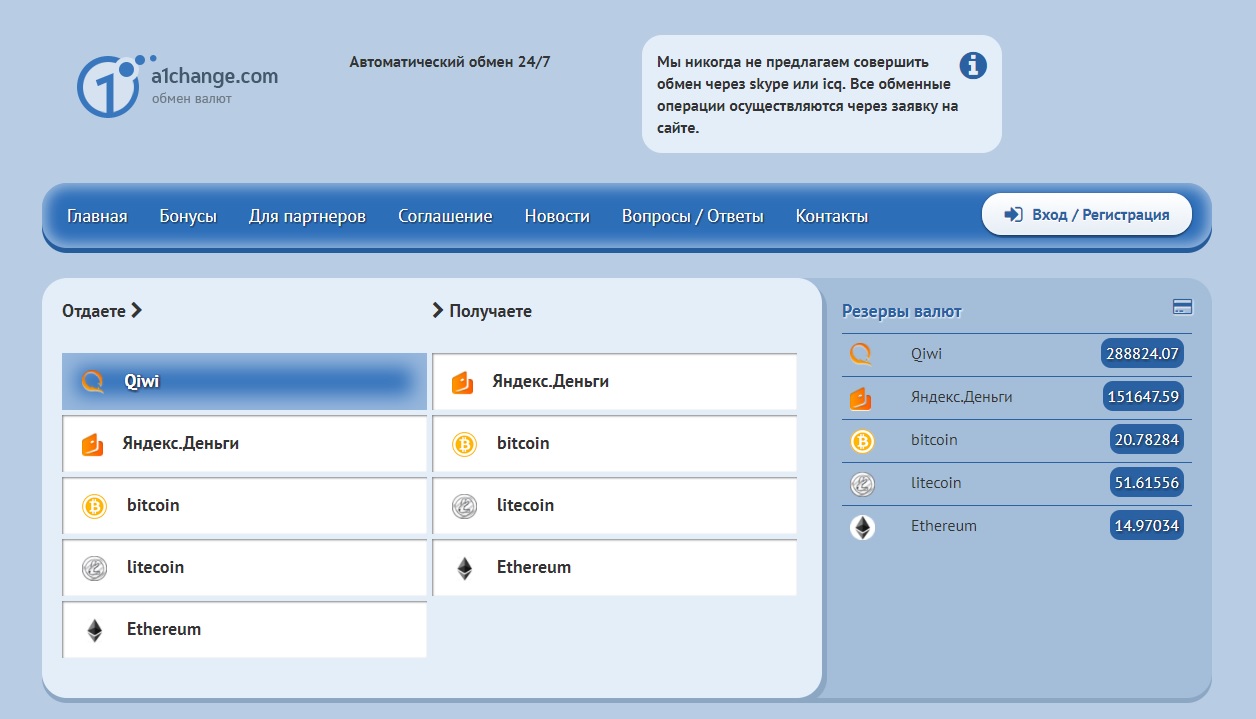
Task: Click the Qiwi icon in Отдаете column
Action: point(92,381)
